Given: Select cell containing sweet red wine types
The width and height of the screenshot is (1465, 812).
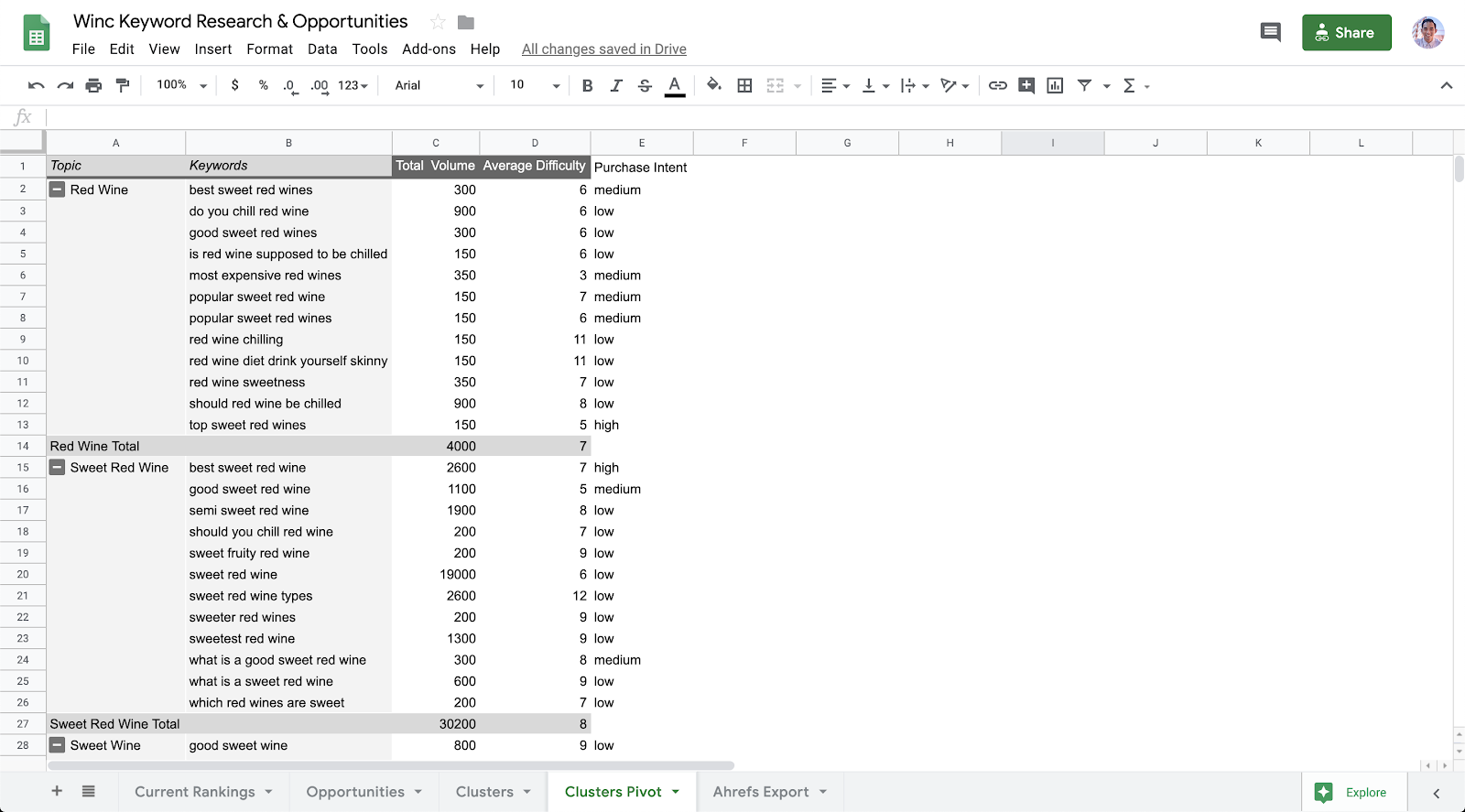Looking at the screenshot, I should [288, 596].
